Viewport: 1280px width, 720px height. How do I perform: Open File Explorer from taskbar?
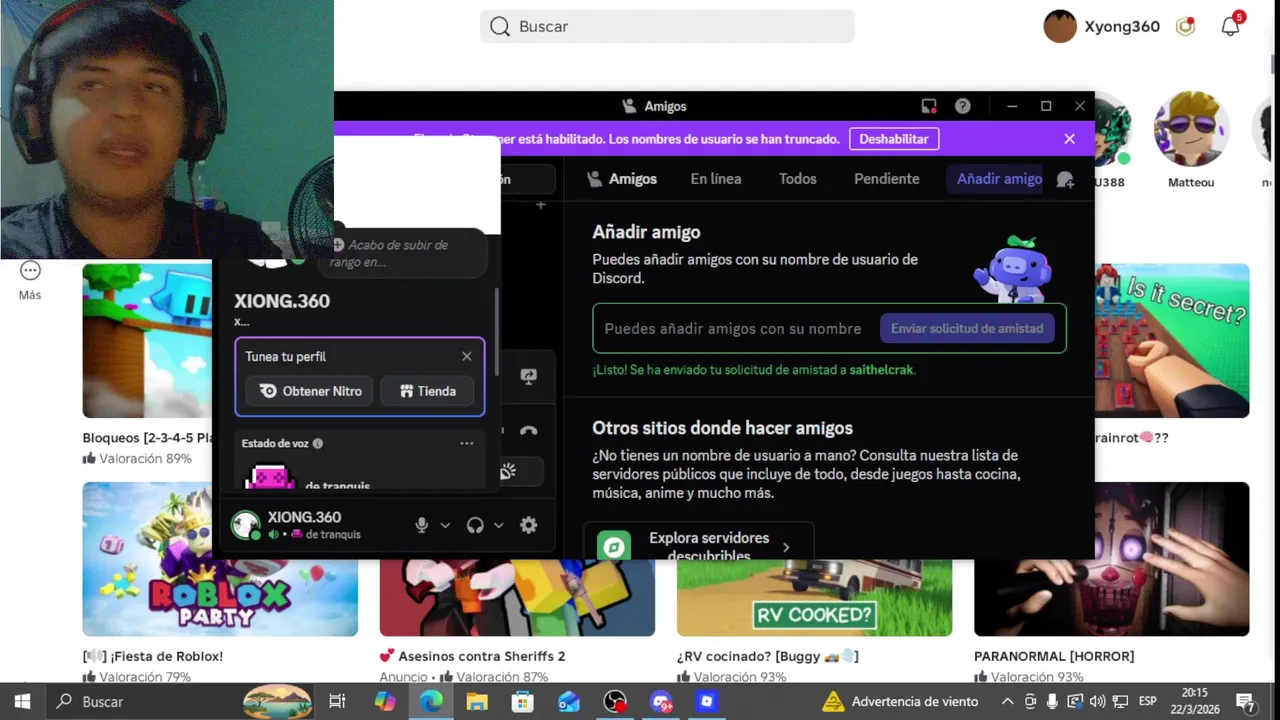477,702
